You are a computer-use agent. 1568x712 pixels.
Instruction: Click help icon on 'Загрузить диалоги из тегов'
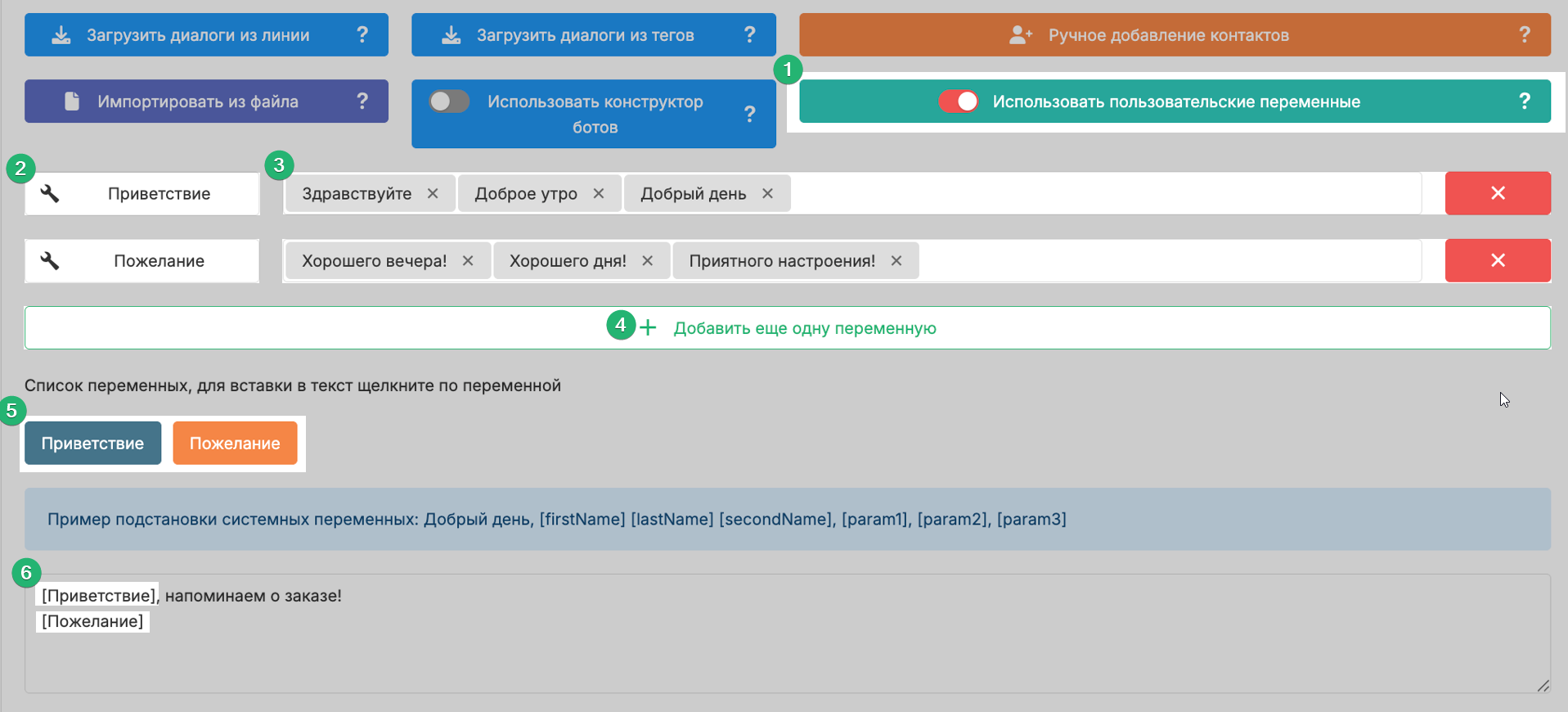point(749,34)
